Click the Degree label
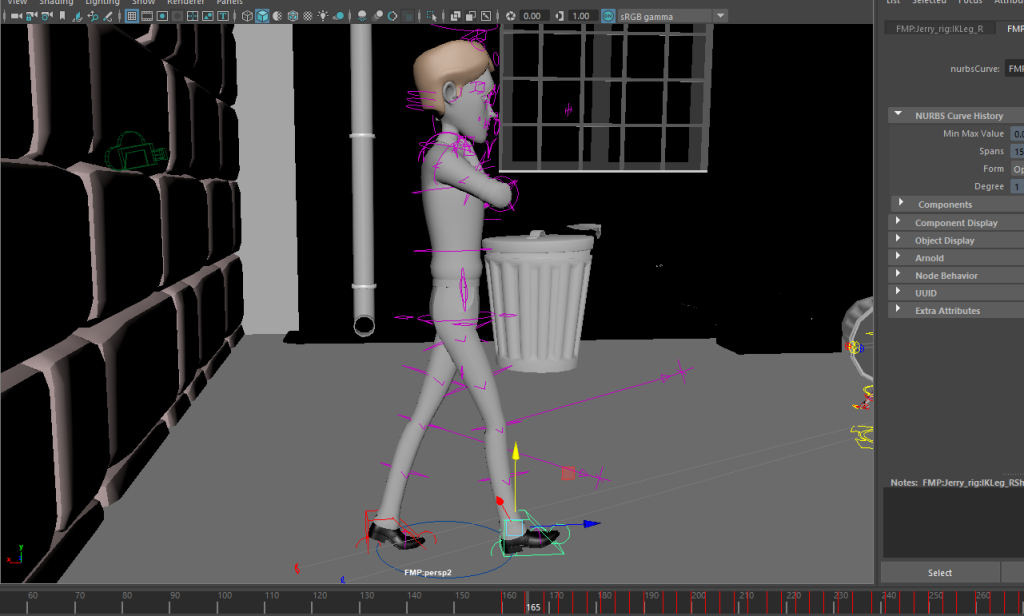Screen dimensions: 1024x616 989,186
